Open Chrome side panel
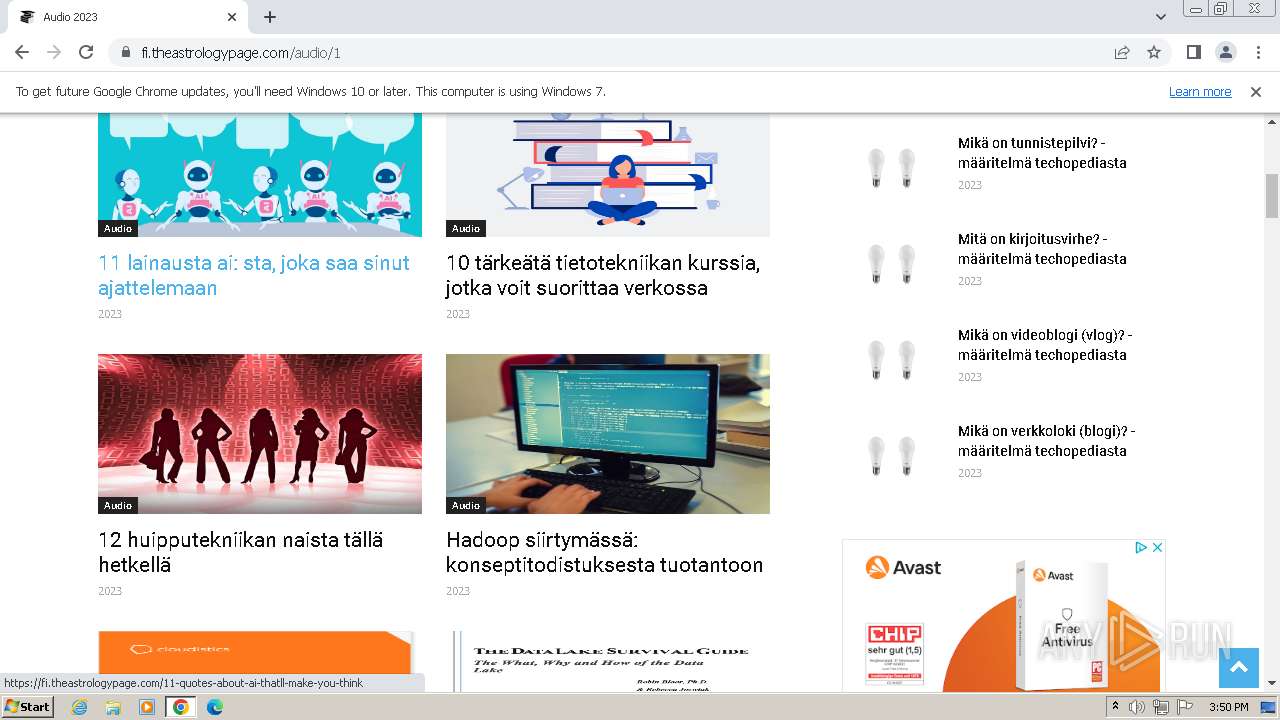 pos(1193,52)
